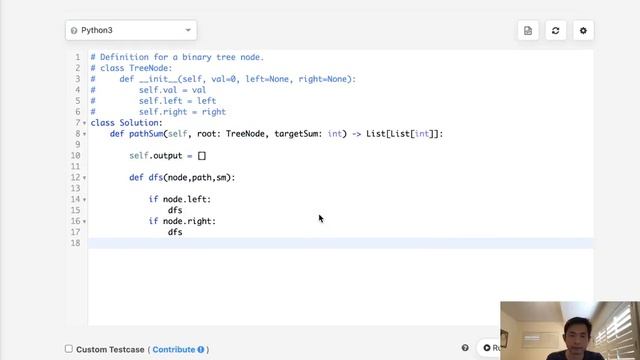Collapse the 'if node.right' fold arrow on line 16

[x=84, y=221]
